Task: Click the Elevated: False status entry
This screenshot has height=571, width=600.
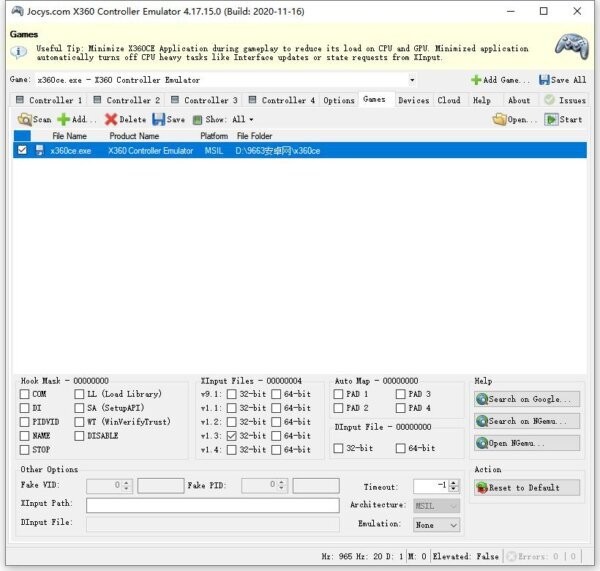Action: coord(466,556)
